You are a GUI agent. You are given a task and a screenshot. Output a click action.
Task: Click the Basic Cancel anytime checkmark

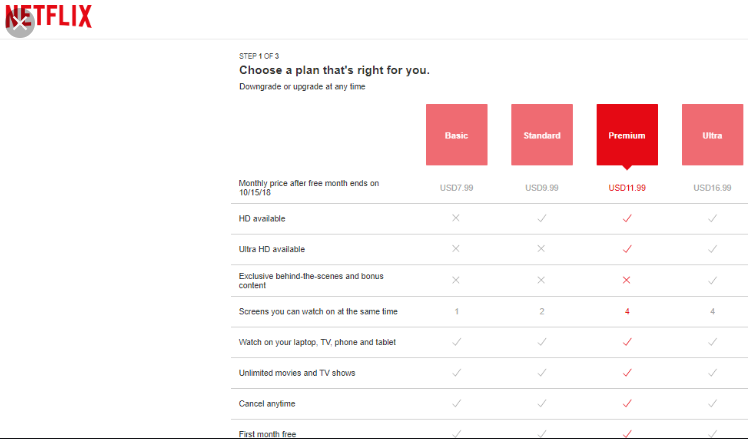tap(457, 404)
